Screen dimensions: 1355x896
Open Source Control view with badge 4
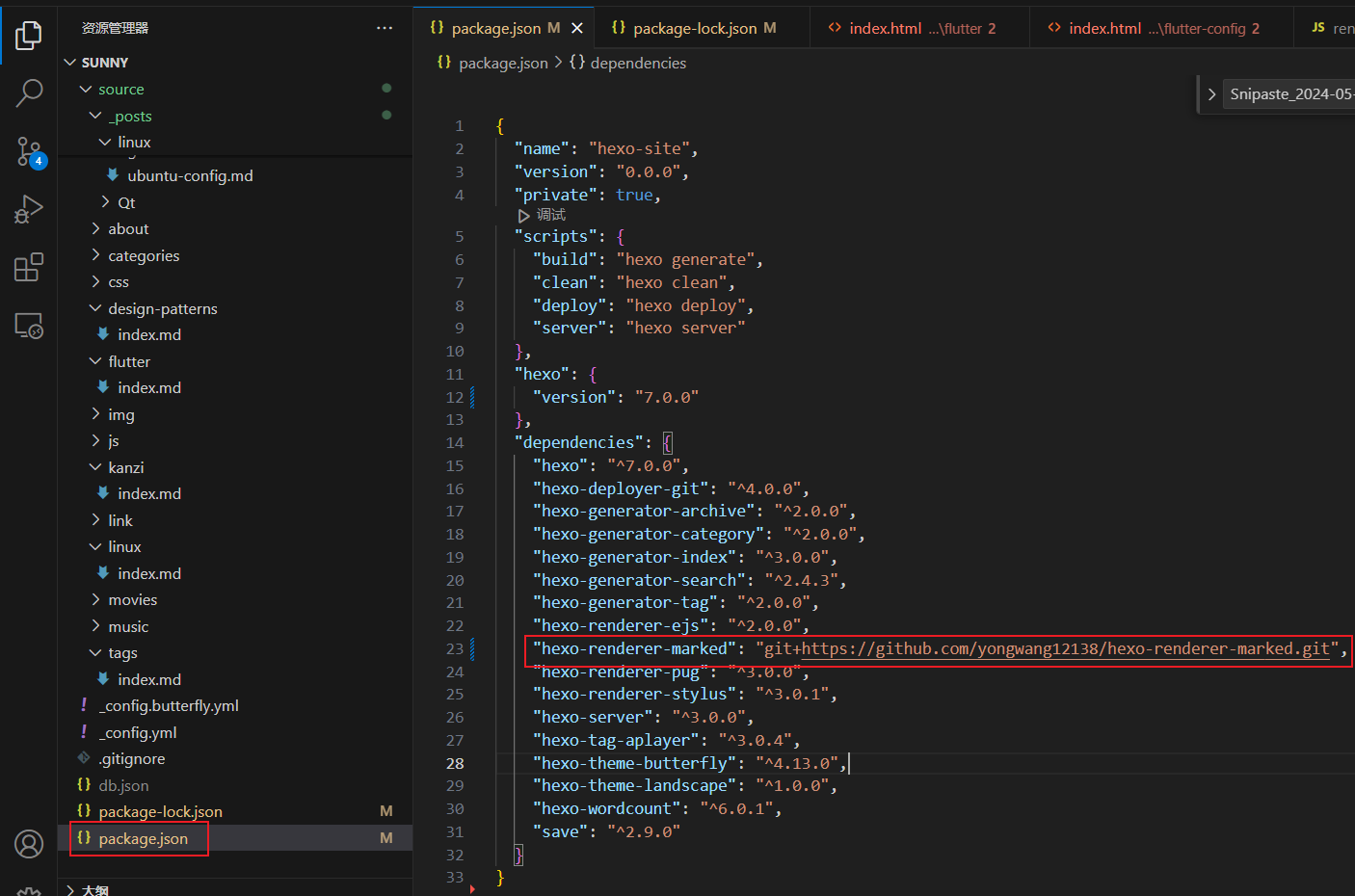point(29,151)
